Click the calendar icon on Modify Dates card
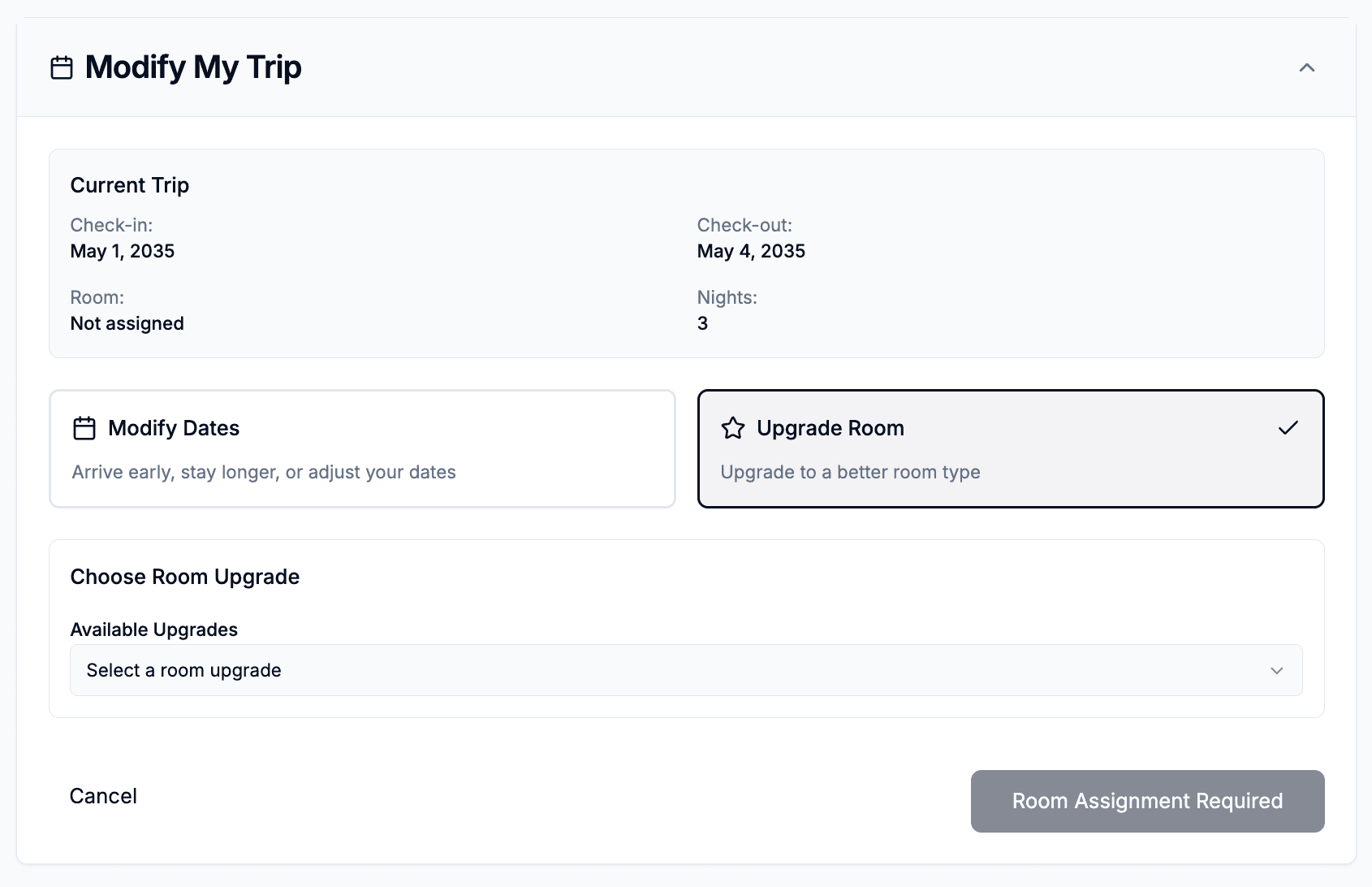This screenshot has width=1372, height=887. pos(84,427)
